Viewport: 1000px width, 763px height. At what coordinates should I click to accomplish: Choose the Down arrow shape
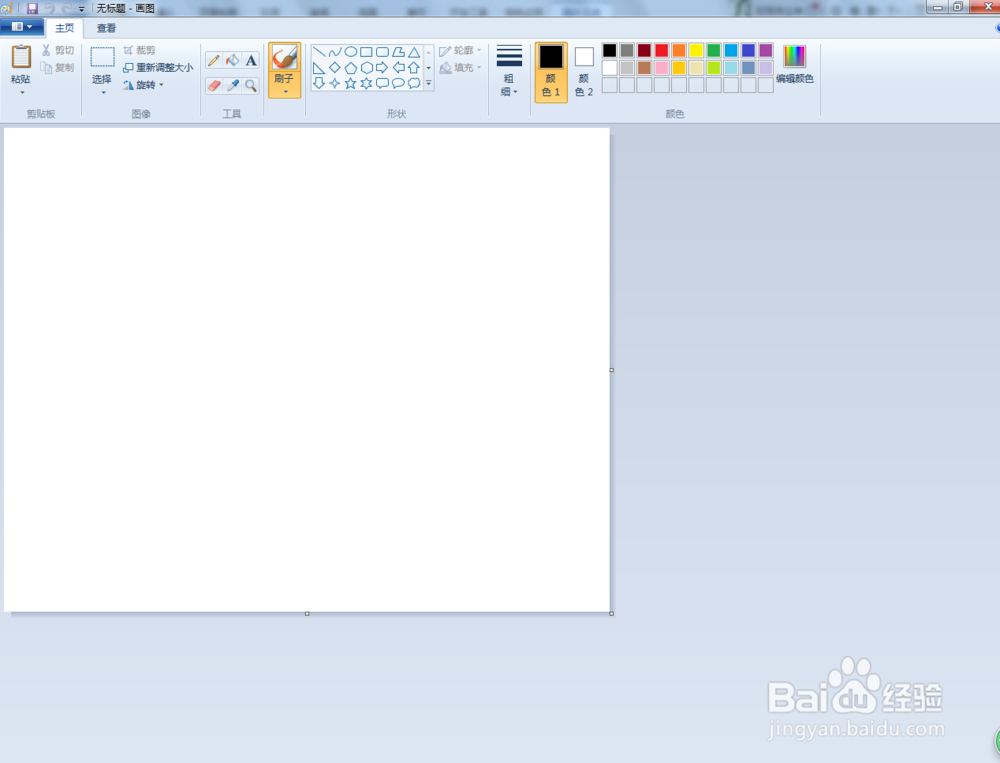pyautogui.click(x=319, y=83)
